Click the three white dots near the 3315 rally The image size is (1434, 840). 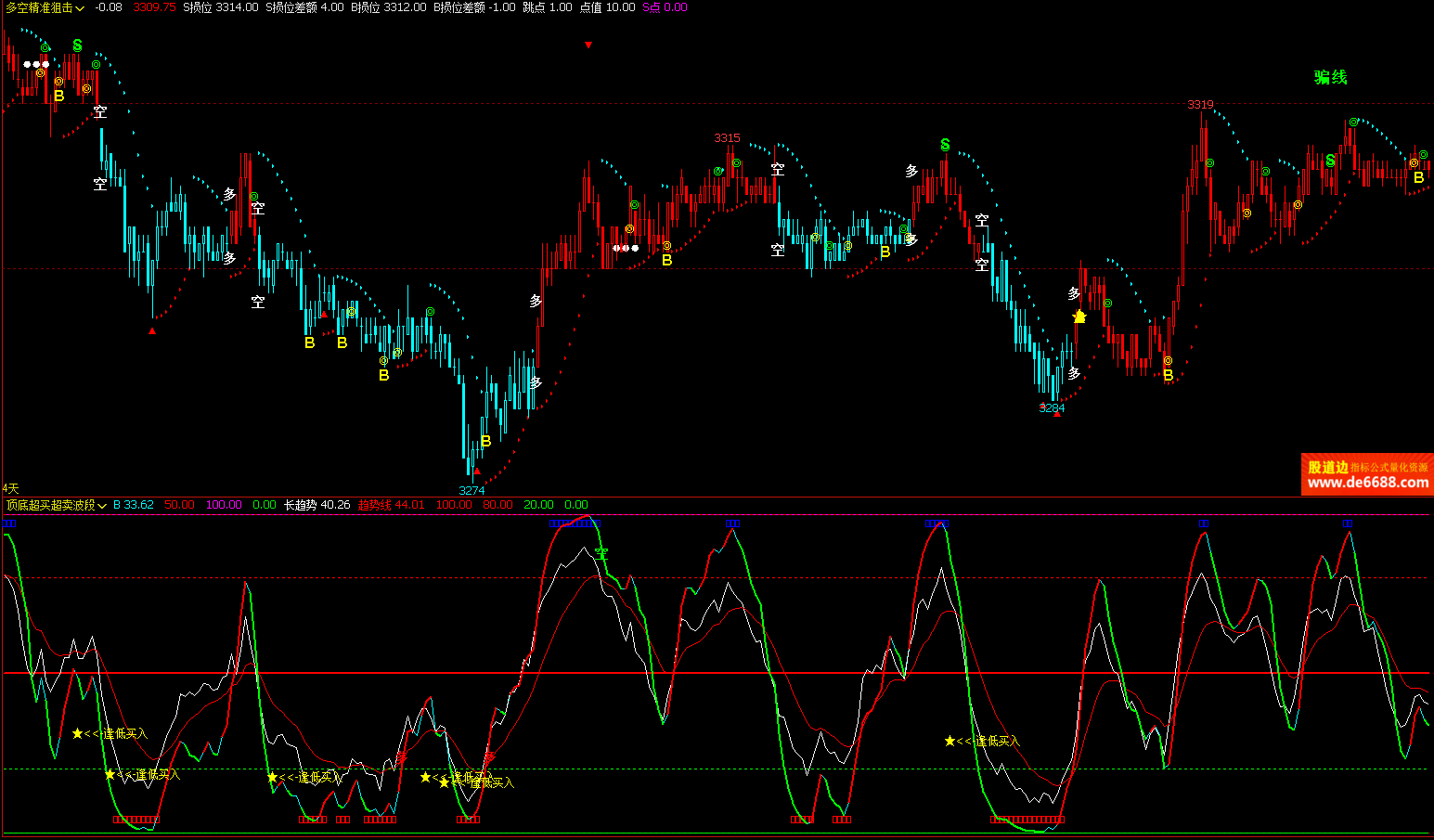pos(626,248)
